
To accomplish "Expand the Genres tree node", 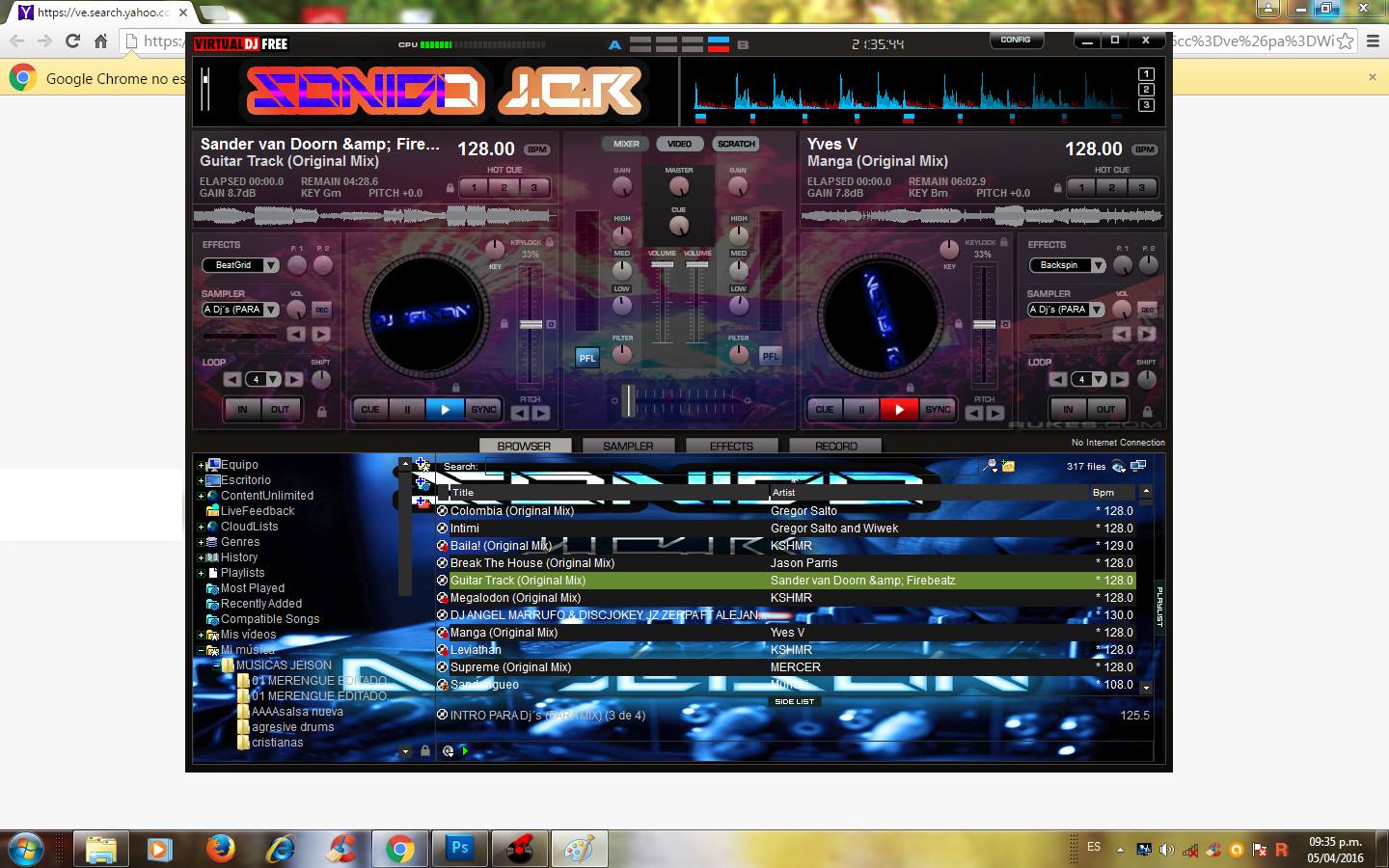I will pyautogui.click(x=201, y=542).
